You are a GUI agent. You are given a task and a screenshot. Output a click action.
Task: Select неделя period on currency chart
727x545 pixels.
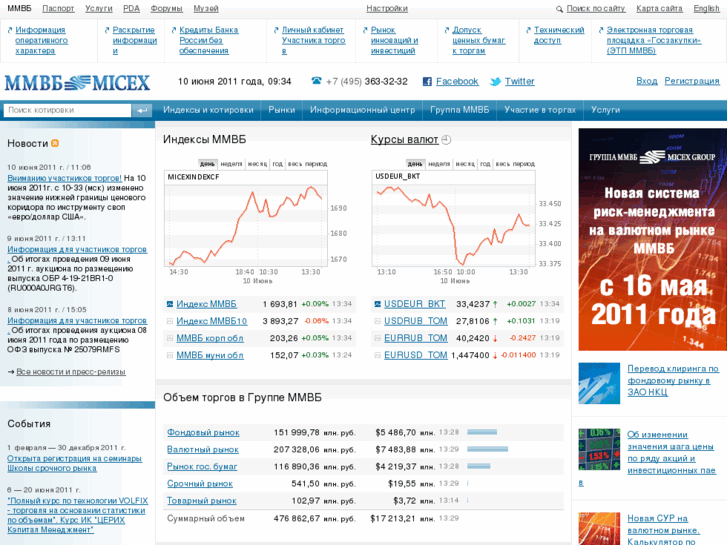(439, 164)
